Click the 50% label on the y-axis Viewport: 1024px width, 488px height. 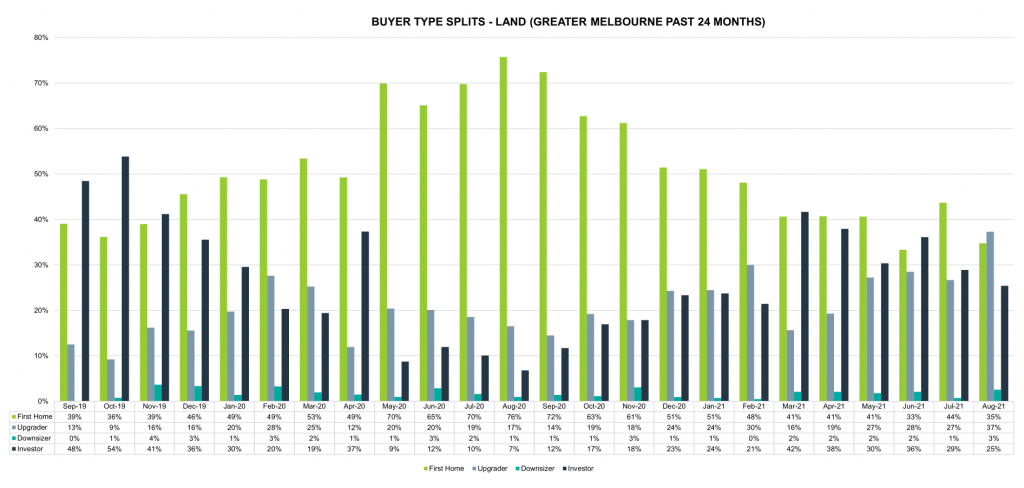pos(41,174)
